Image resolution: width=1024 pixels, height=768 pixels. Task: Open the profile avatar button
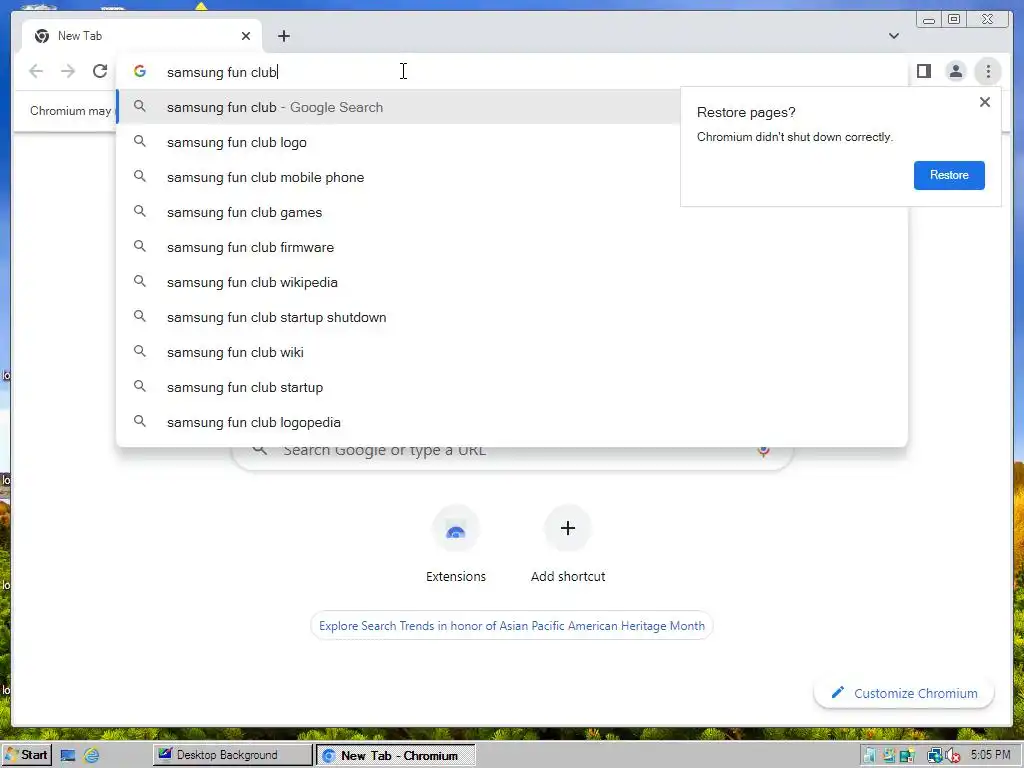955,71
